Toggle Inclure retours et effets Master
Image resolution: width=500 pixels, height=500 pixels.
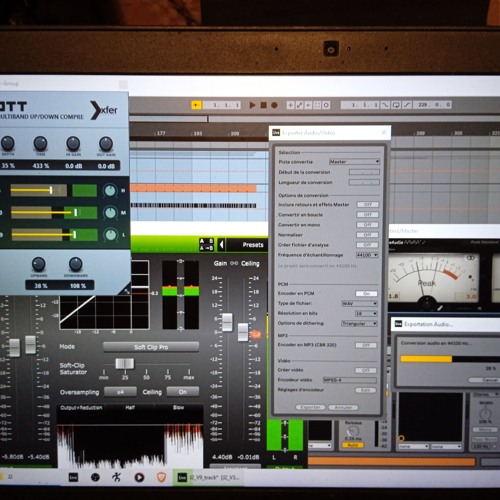[367, 205]
